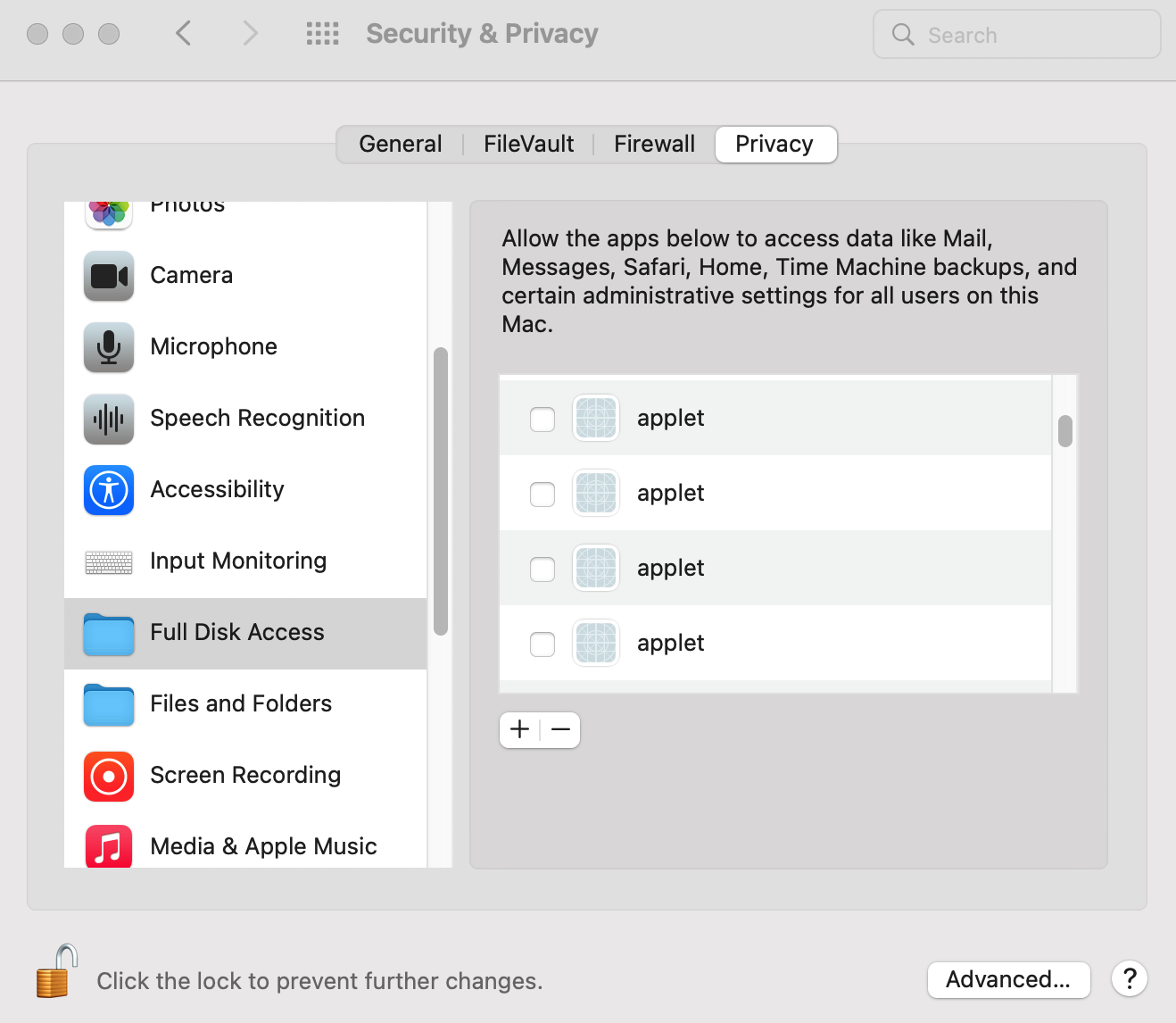
Task: Select the Camera privacy category icon
Action: (x=108, y=276)
